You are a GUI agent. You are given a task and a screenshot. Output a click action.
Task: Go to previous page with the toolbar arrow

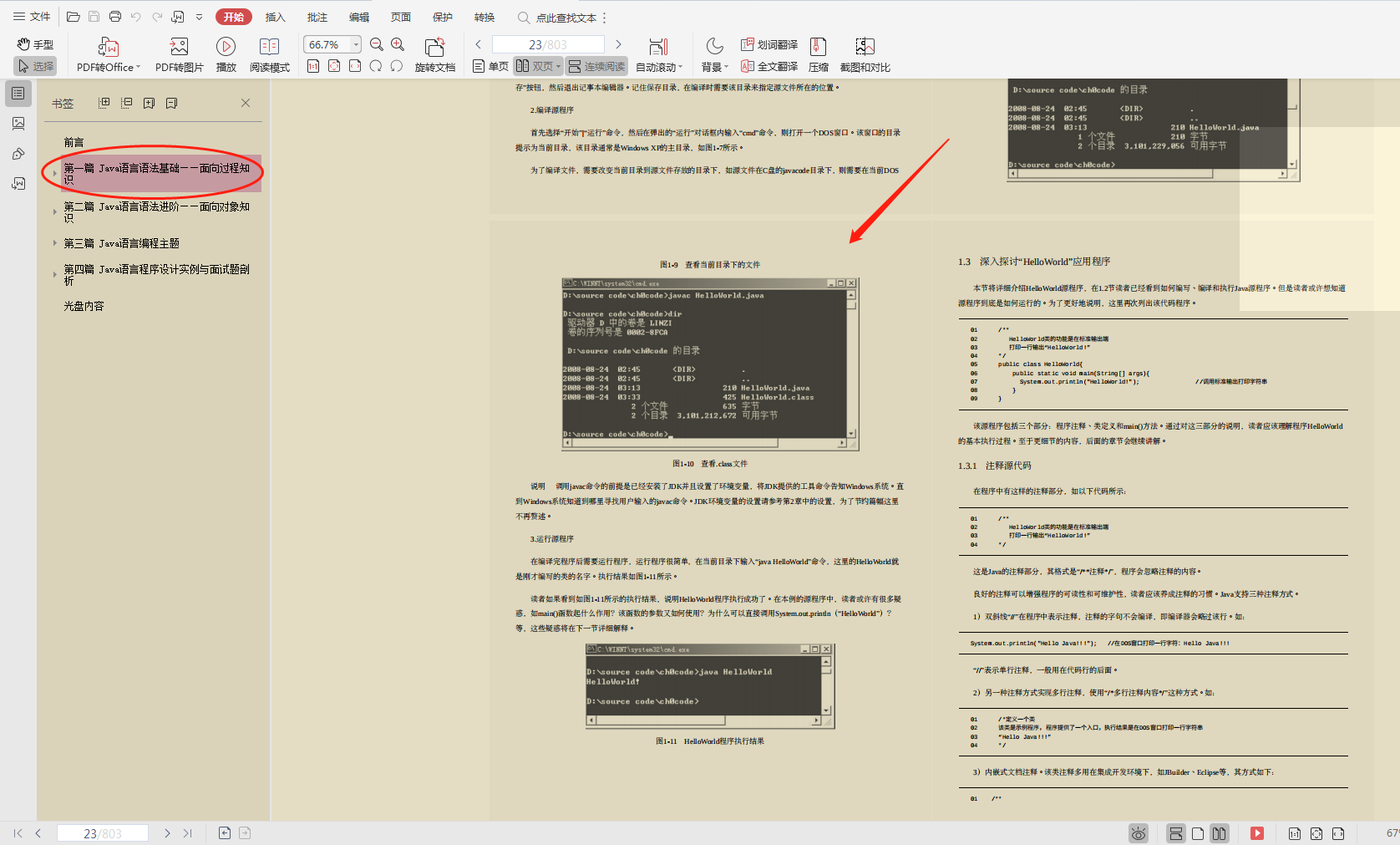pos(479,44)
